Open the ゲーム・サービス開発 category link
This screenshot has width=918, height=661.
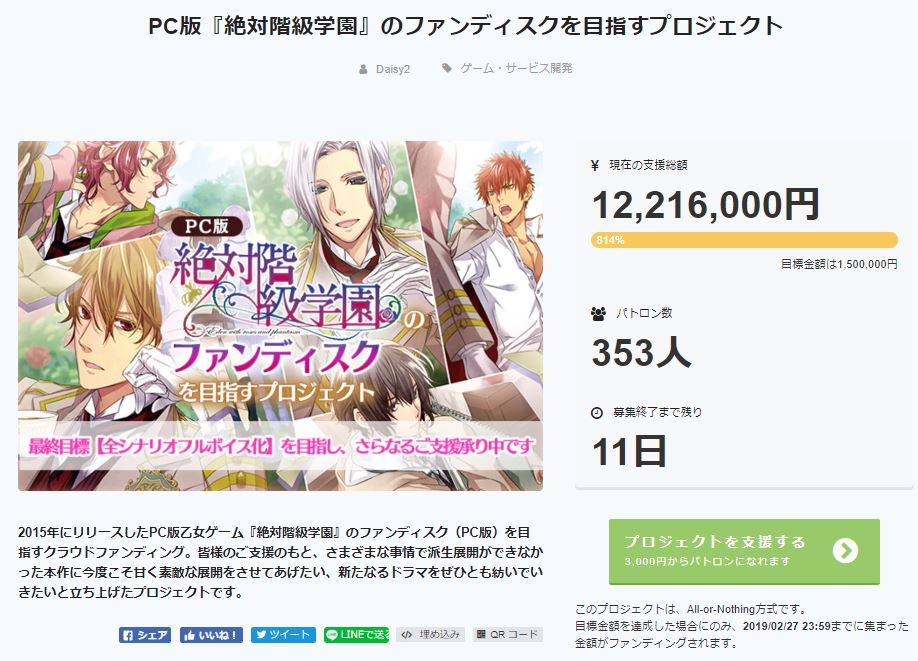coord(516,69)
